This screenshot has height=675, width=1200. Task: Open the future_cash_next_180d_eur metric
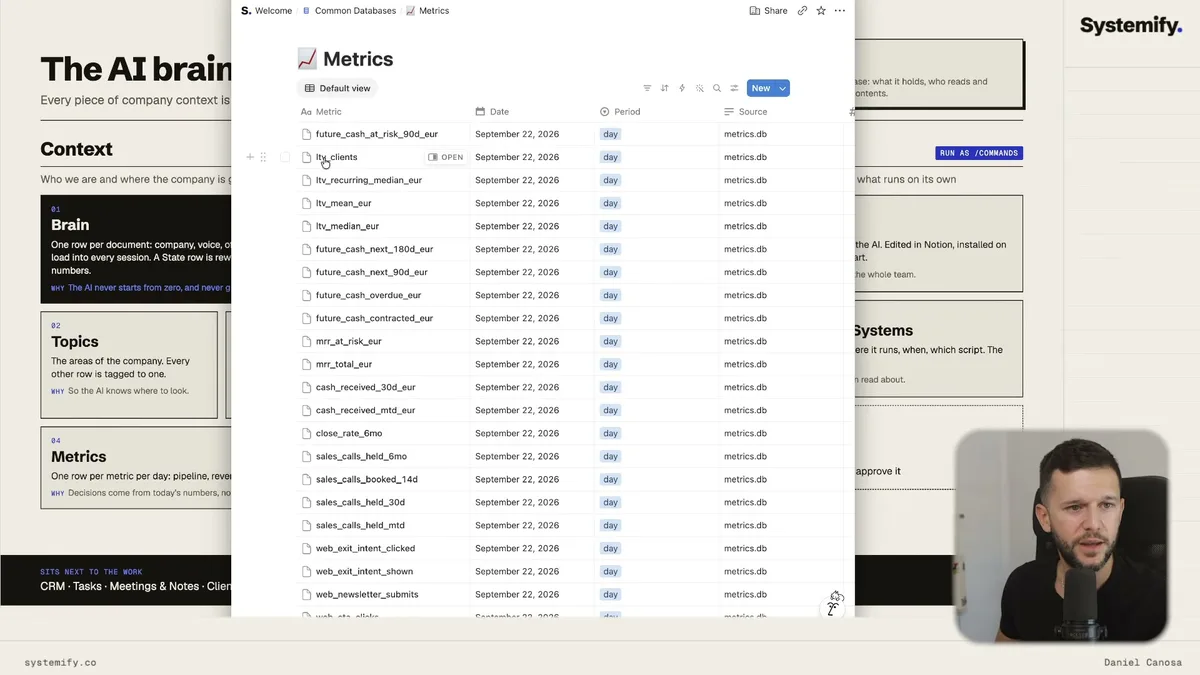click(374, 249)
